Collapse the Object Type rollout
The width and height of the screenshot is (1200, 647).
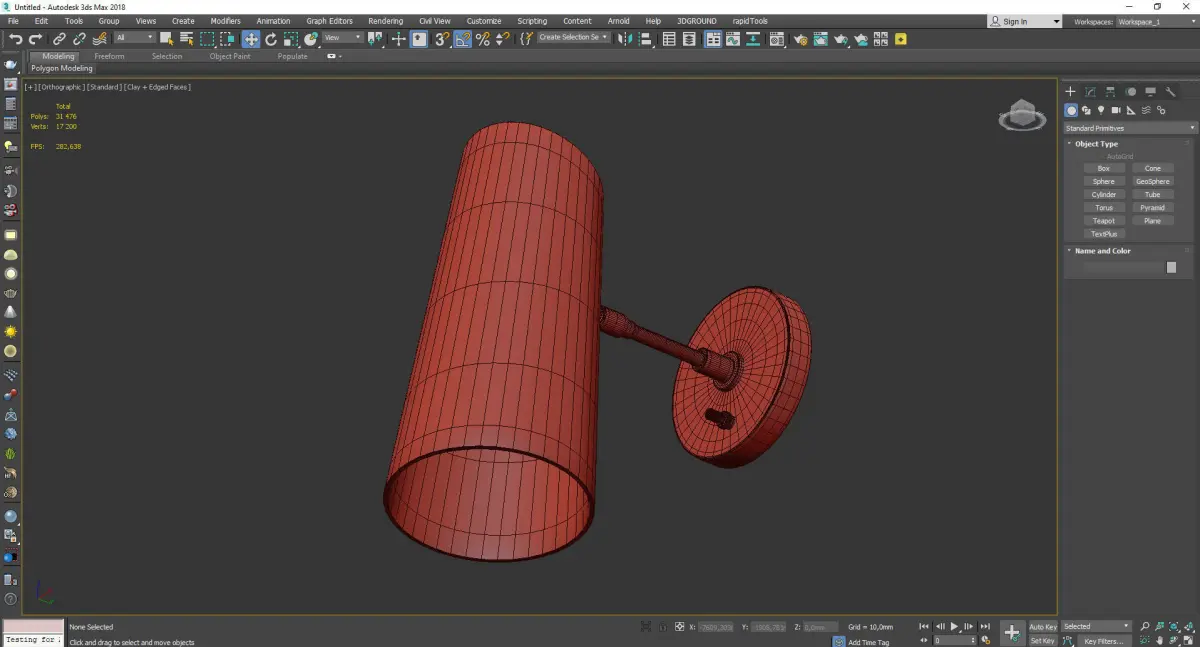tap(1096, 144)
